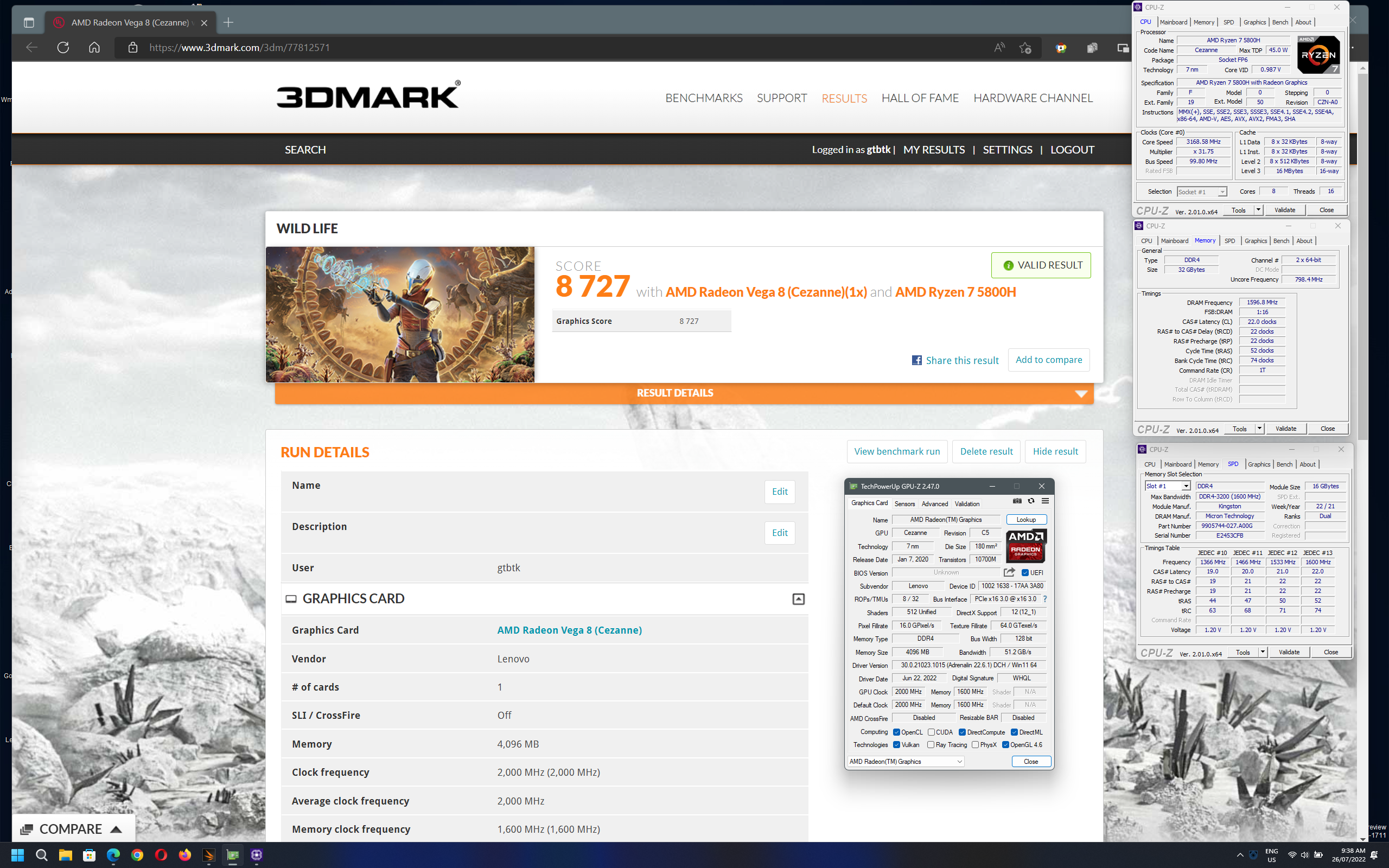Open a new browser tab
1389x868 pixels.
(x=228, y=22)
